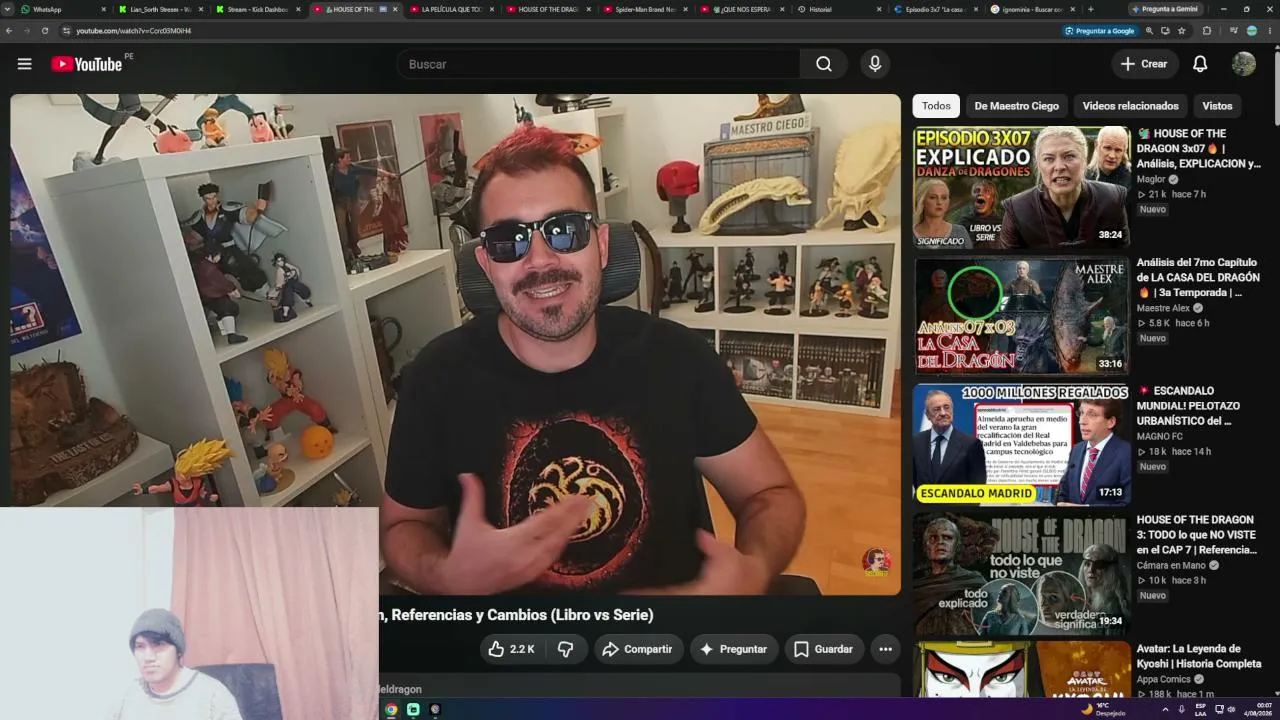This screenshot has width=1280, height=720.
Task: Select the Todos filter chip
Action: point(936,106)
